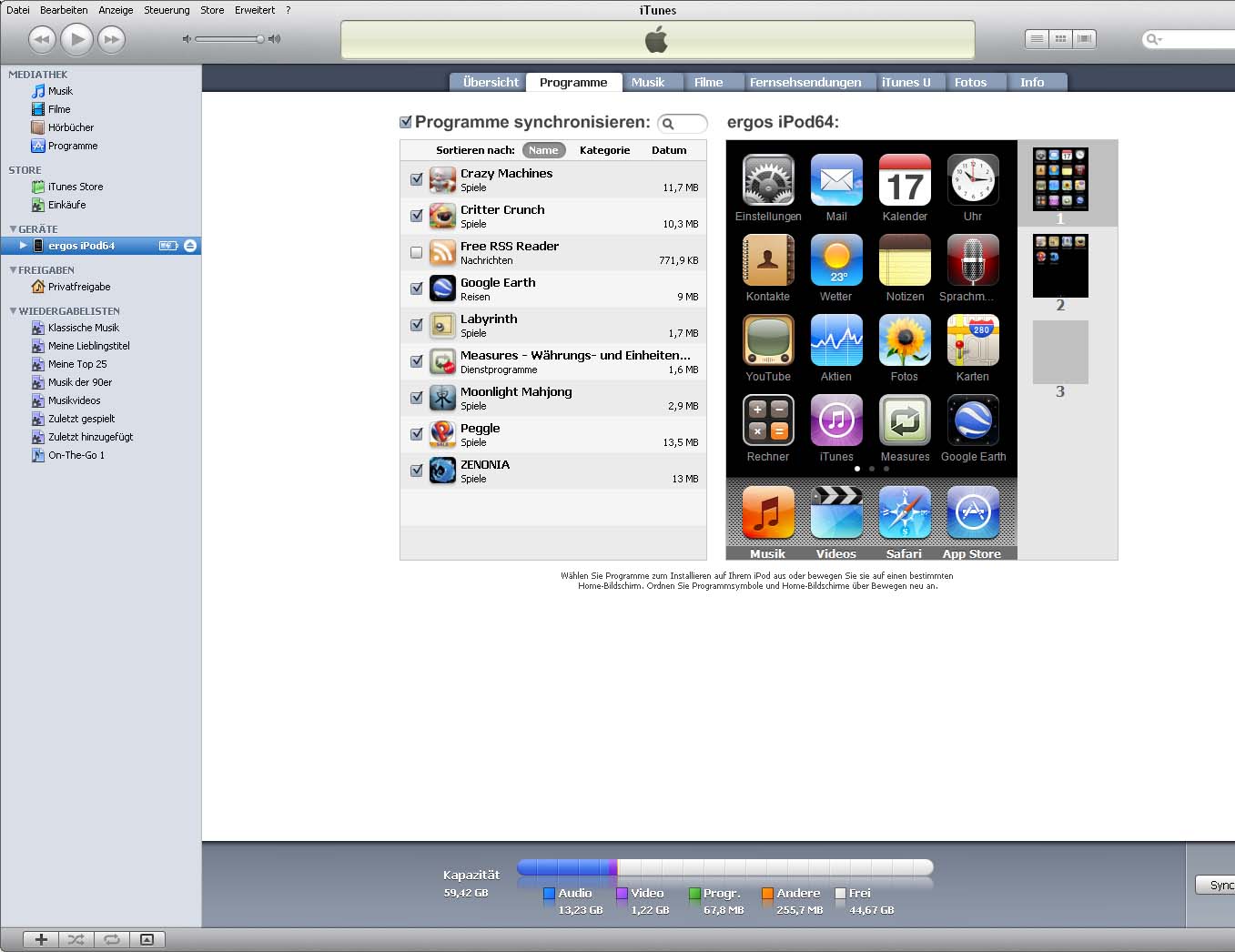This screenshot has width=1235, height=952.
Task: Collapse the WIEDERGABELISTEN section
Action: (13, 311)
